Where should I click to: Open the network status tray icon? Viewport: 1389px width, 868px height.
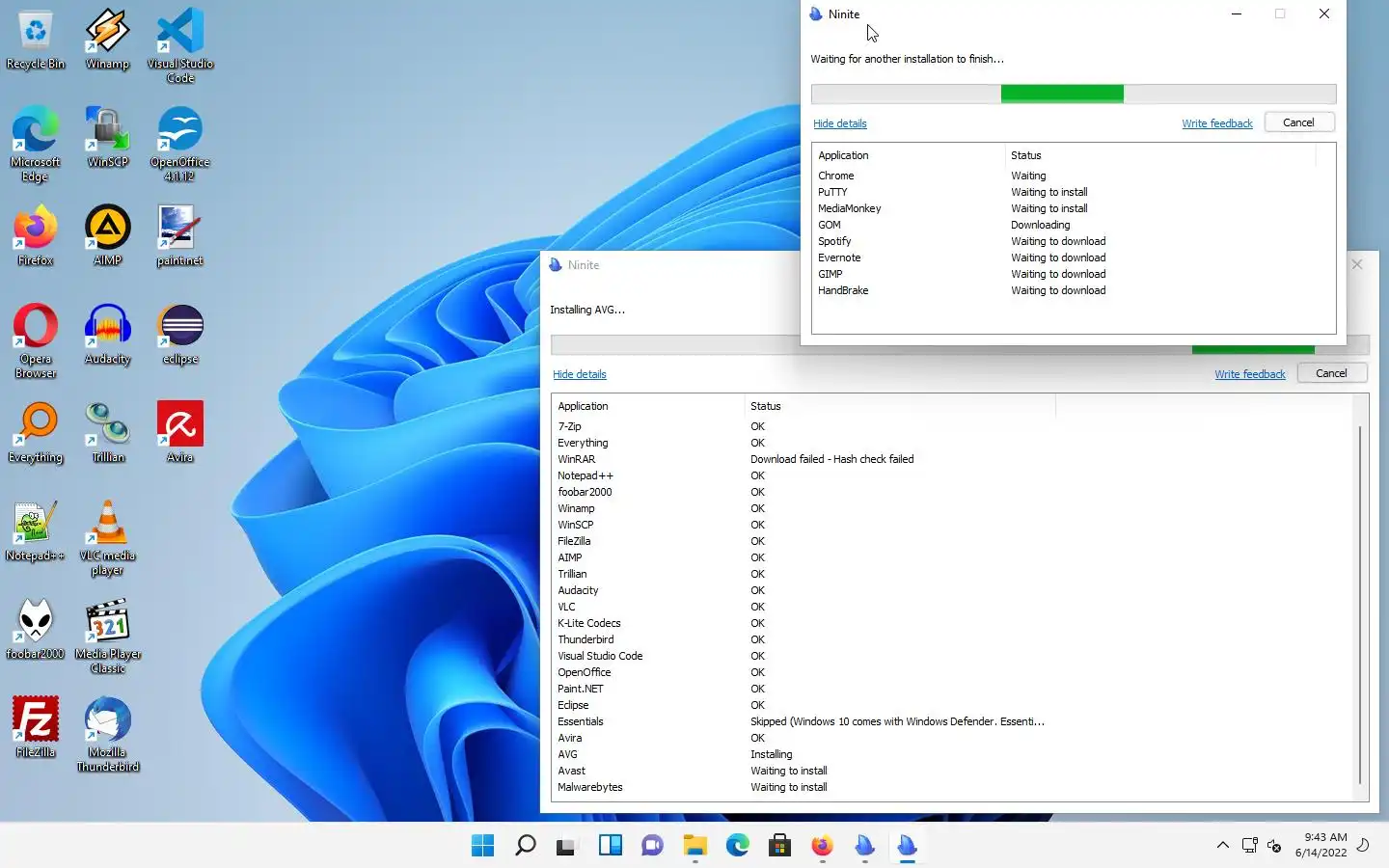[1249, 846]
